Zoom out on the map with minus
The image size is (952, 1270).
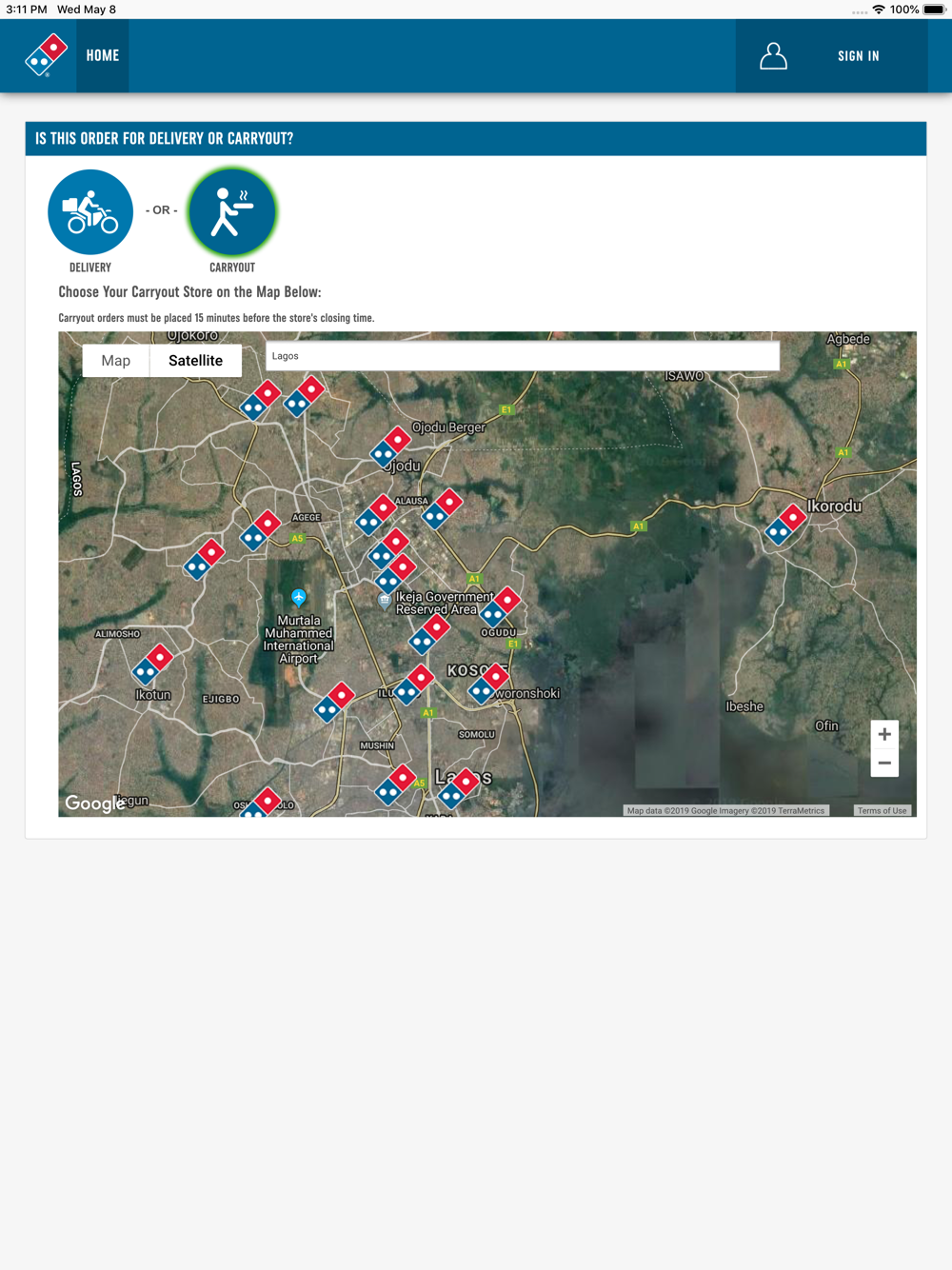tap(884, 763)
